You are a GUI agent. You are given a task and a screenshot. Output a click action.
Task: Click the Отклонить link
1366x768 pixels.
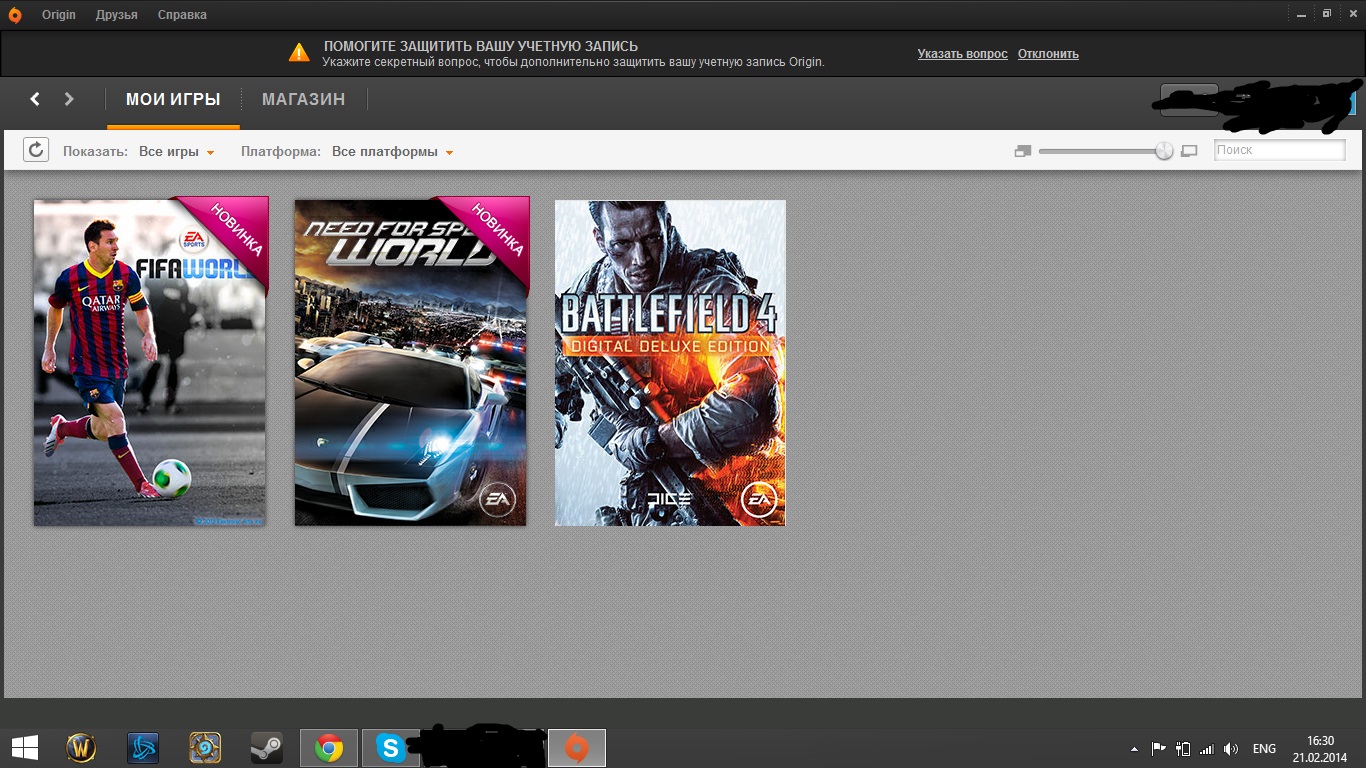pyautogui.click(x=1048, y=54)
